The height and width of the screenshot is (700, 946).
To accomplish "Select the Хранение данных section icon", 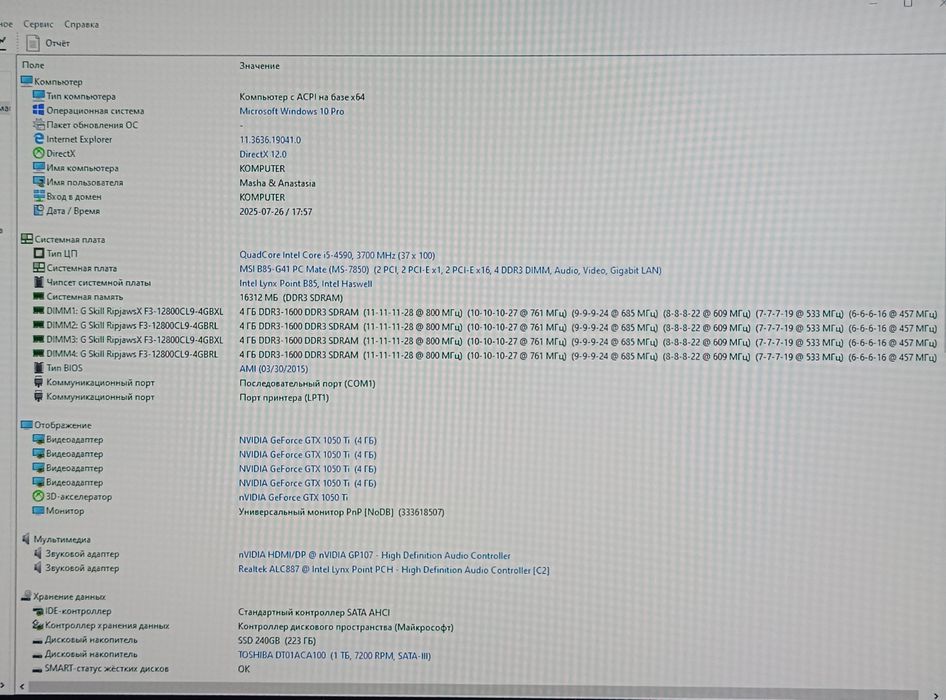I will (x=25, y=596).
